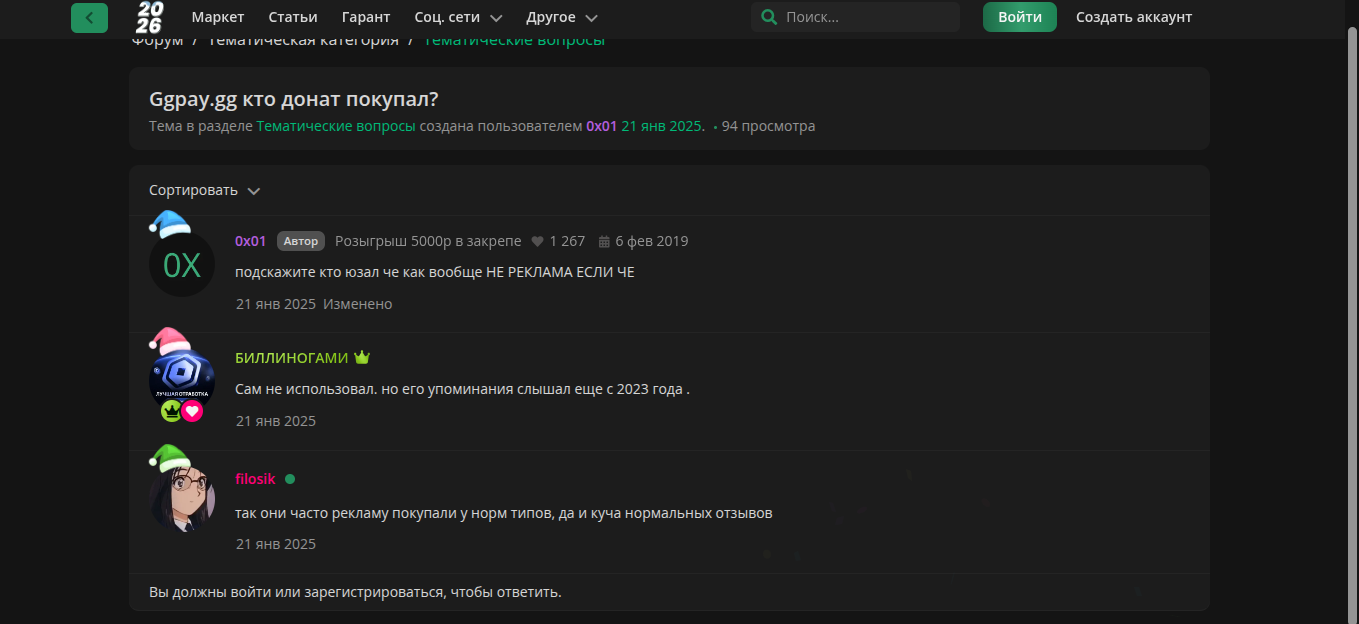The width and height of the screenshot is (1359, 624).
Task: Click filosik's anime avatar
Action: pos(182,497)
